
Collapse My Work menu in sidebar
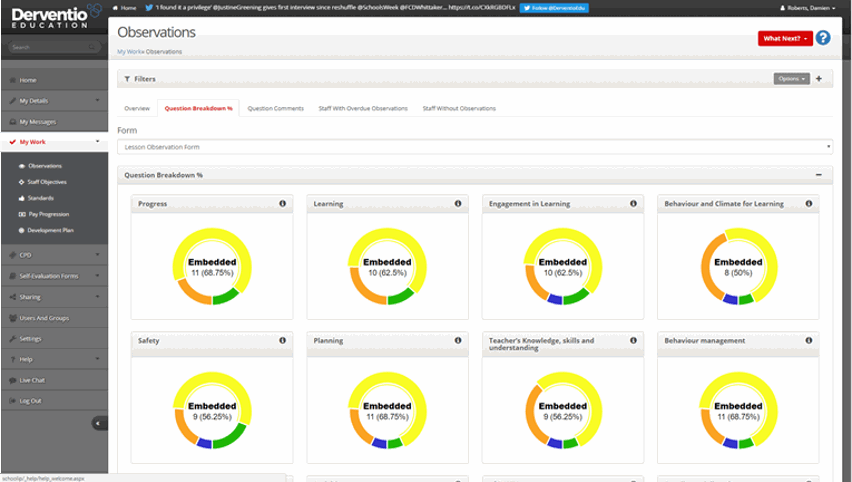[54, 142]
